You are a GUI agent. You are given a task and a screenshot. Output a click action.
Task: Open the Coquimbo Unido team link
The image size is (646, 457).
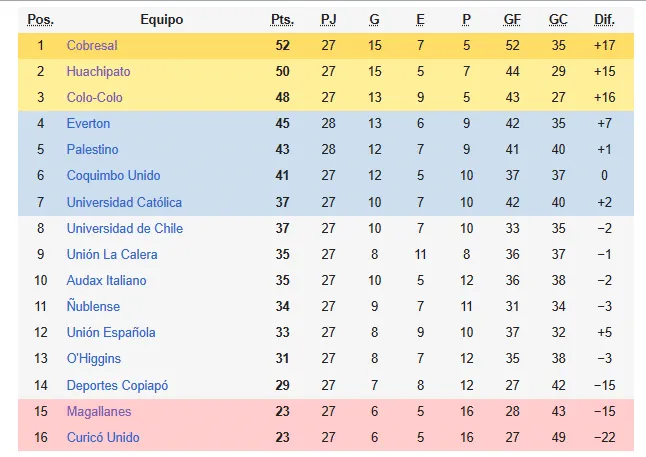pyautogui.click(x=113, y=176)
